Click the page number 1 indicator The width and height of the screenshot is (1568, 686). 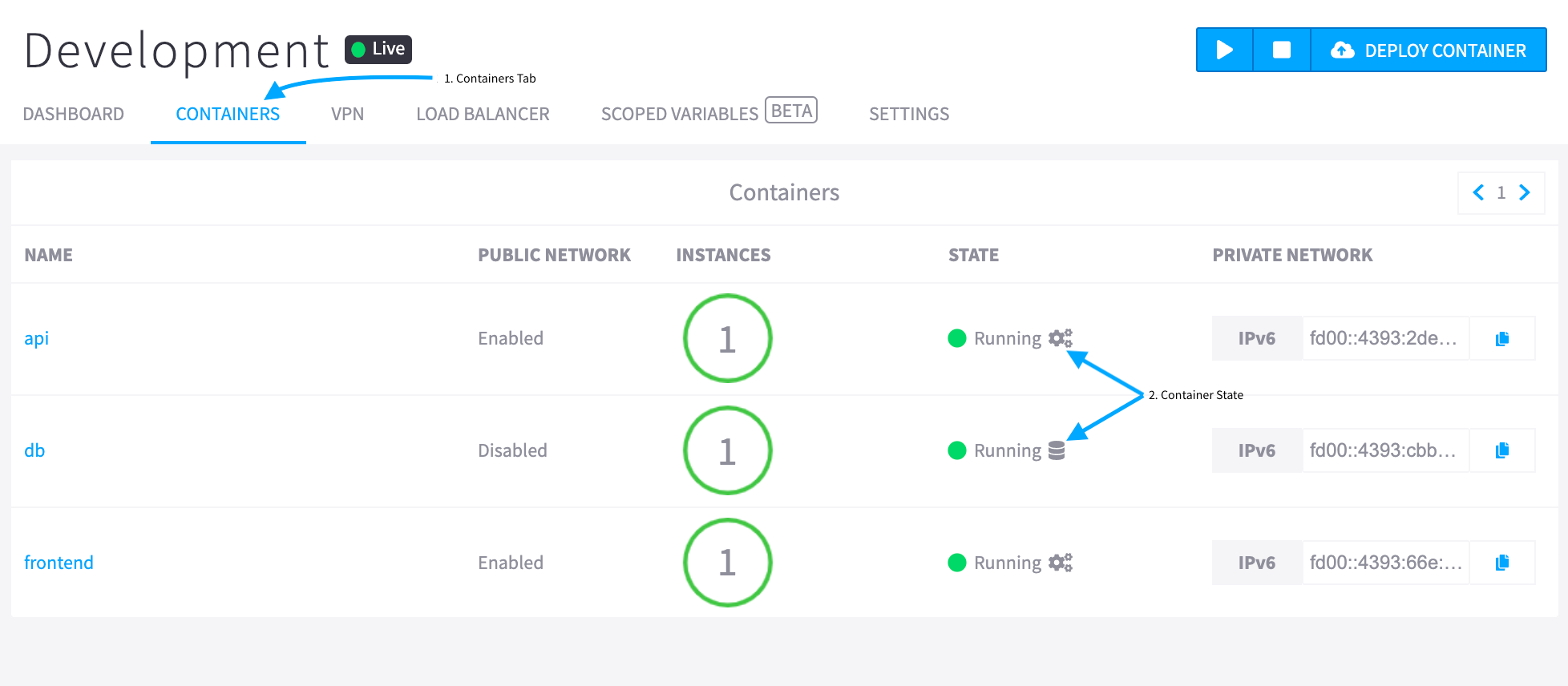(1501, 192)
